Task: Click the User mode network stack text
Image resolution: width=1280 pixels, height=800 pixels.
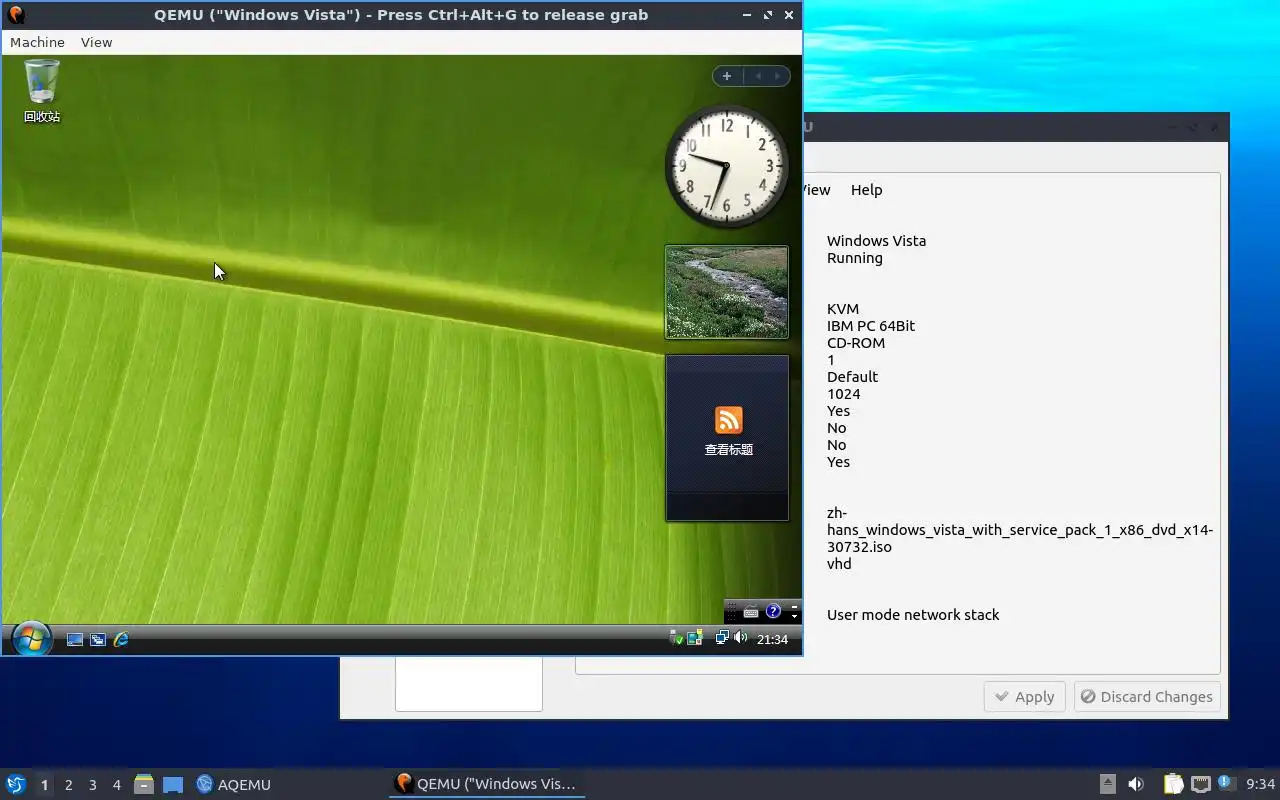Action: pyautogui.click(x=913, y=615)
